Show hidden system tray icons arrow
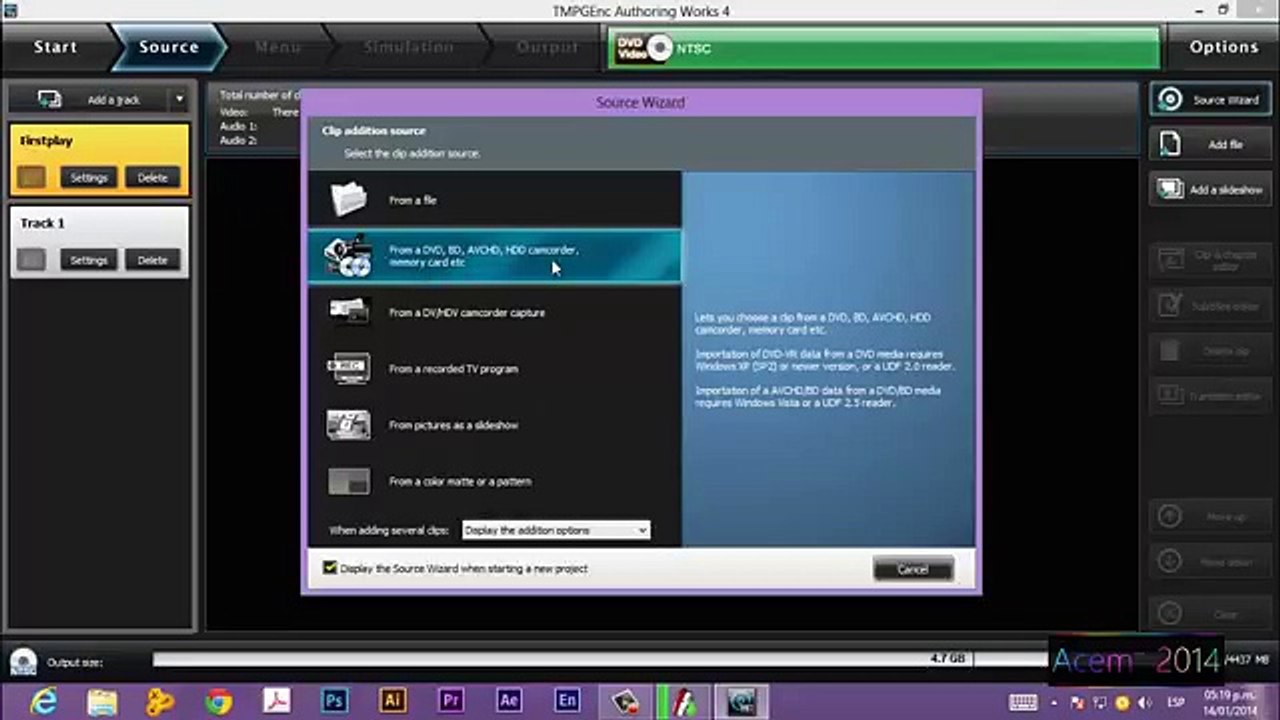This screenshot has height=720, width=1280. (1055, 702)
